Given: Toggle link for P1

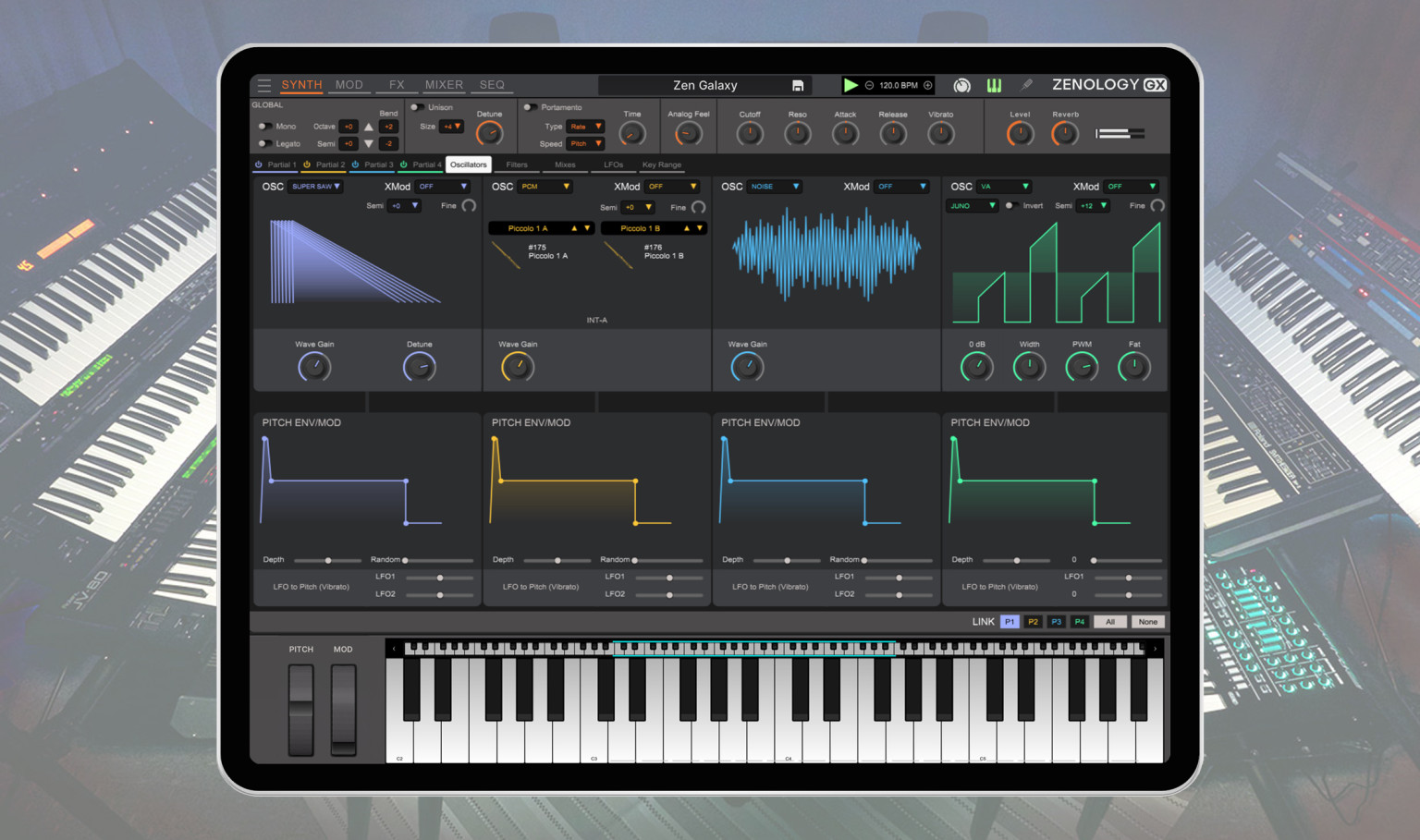Looking at the screenshot, I should point(1010,622).
